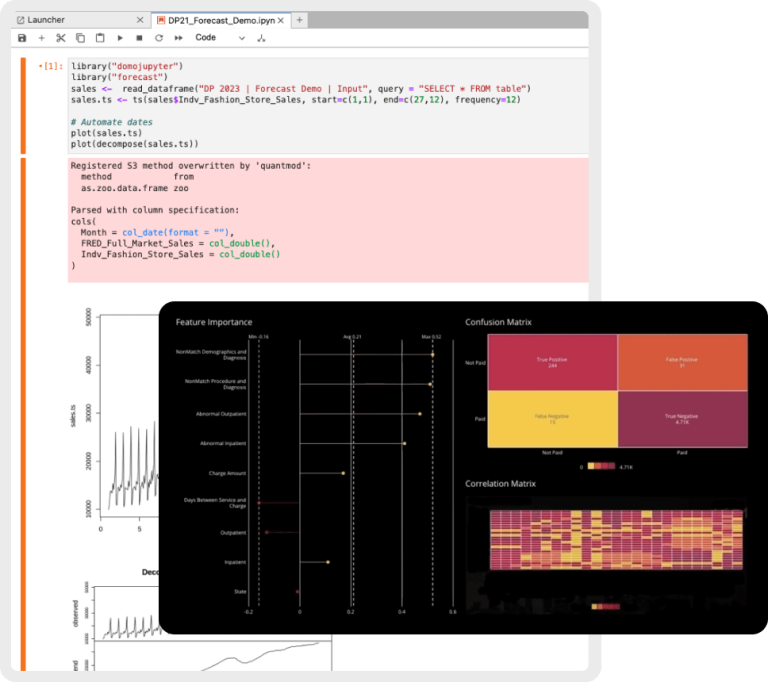
Task: Select the DP21_Forecast_Demo.ipynb tab
Action: pos(221,21)
